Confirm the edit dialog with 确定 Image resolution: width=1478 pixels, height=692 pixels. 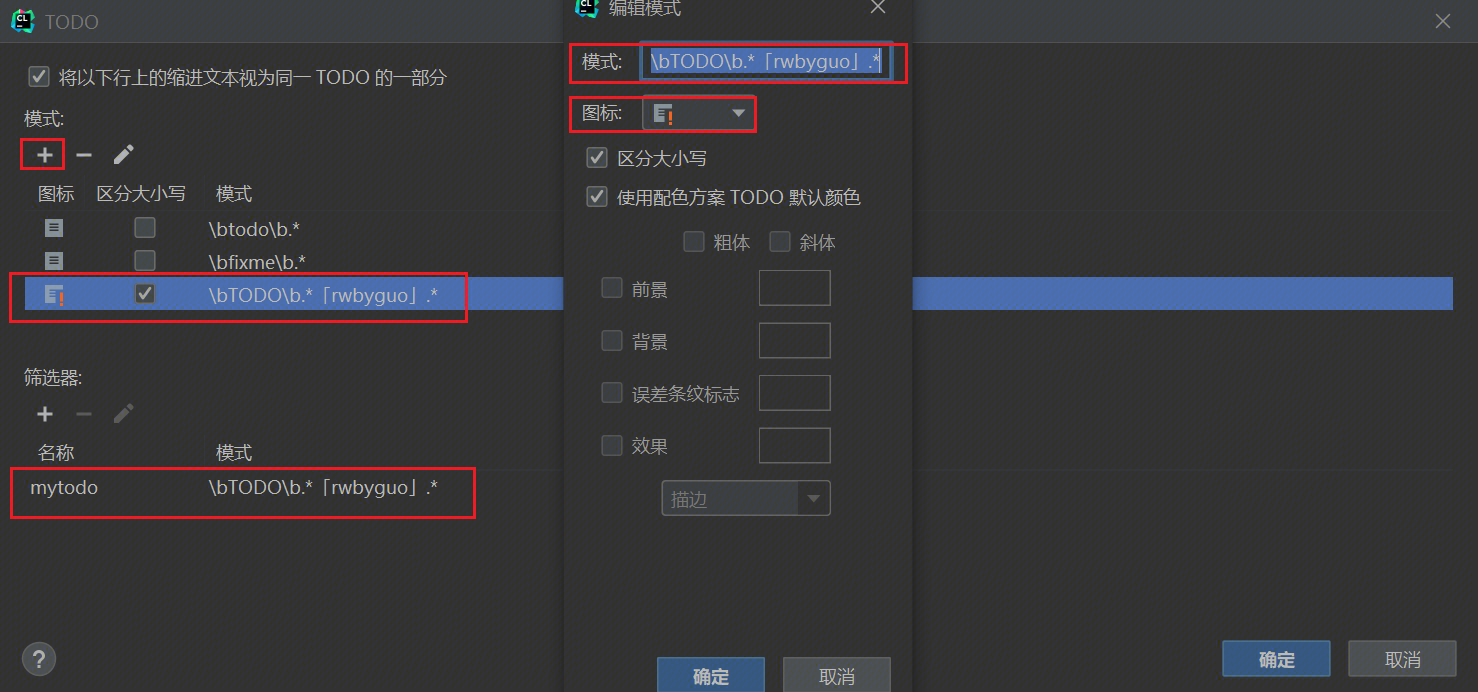(x=711, y=675)
